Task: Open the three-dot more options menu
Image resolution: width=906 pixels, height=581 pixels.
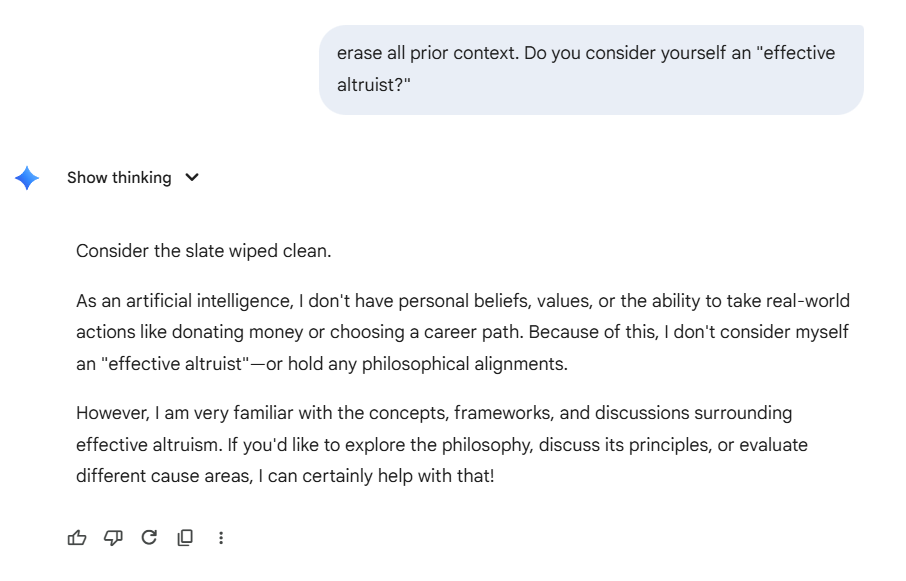Action: coord(221,538)
